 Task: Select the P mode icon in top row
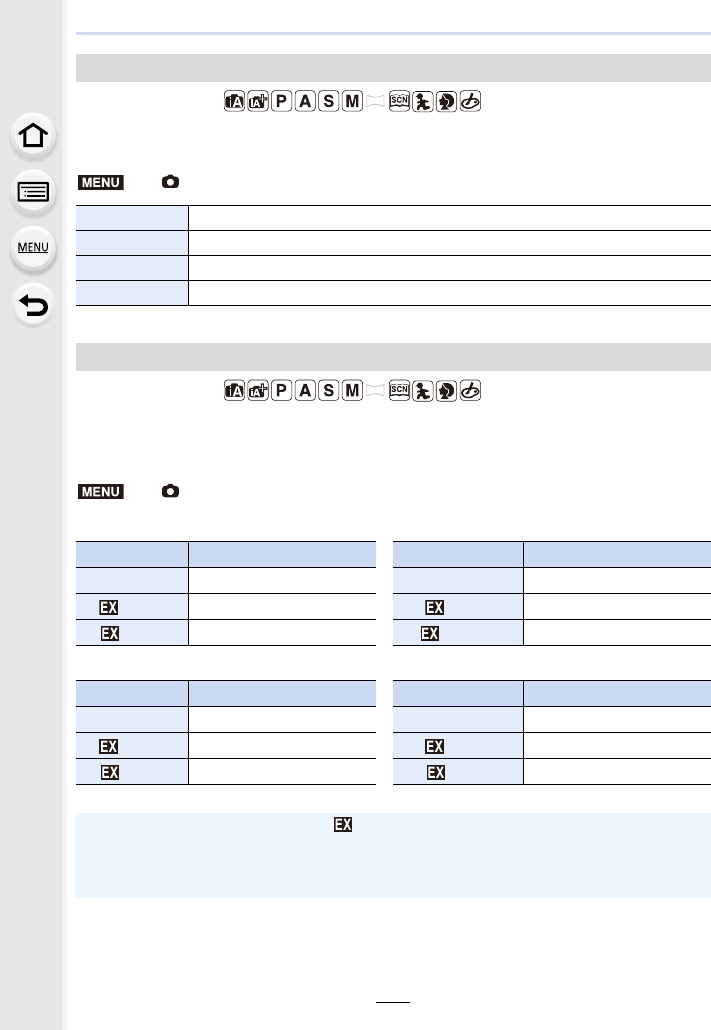279,102
